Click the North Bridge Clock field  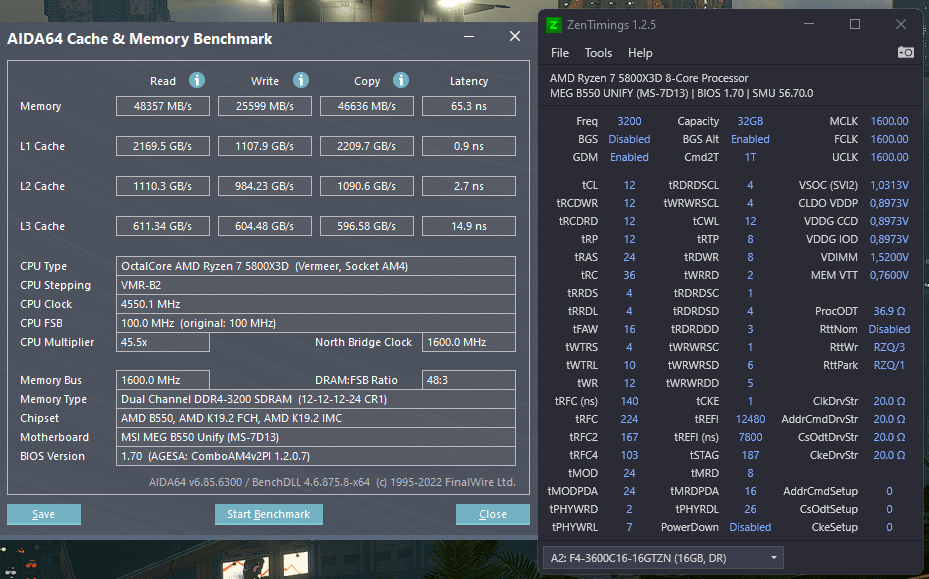click(469, 342)
